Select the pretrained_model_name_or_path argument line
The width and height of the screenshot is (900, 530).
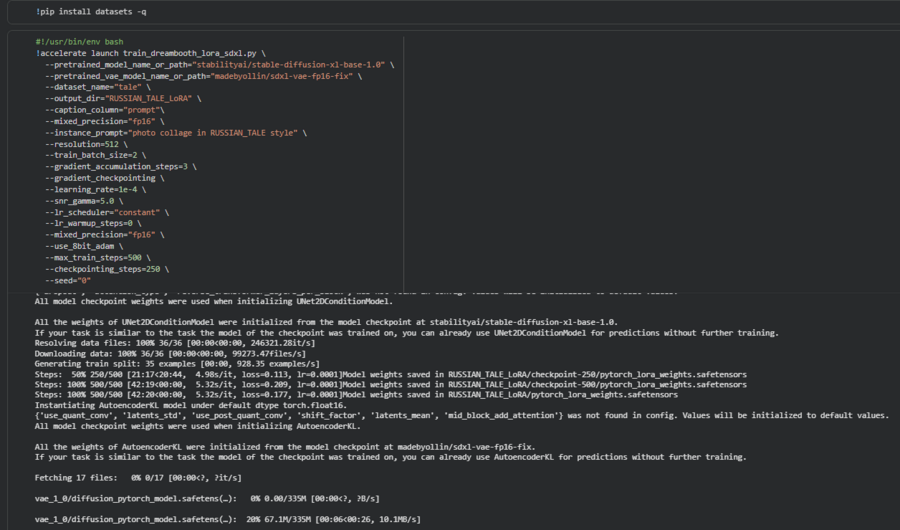pos(220,64)
